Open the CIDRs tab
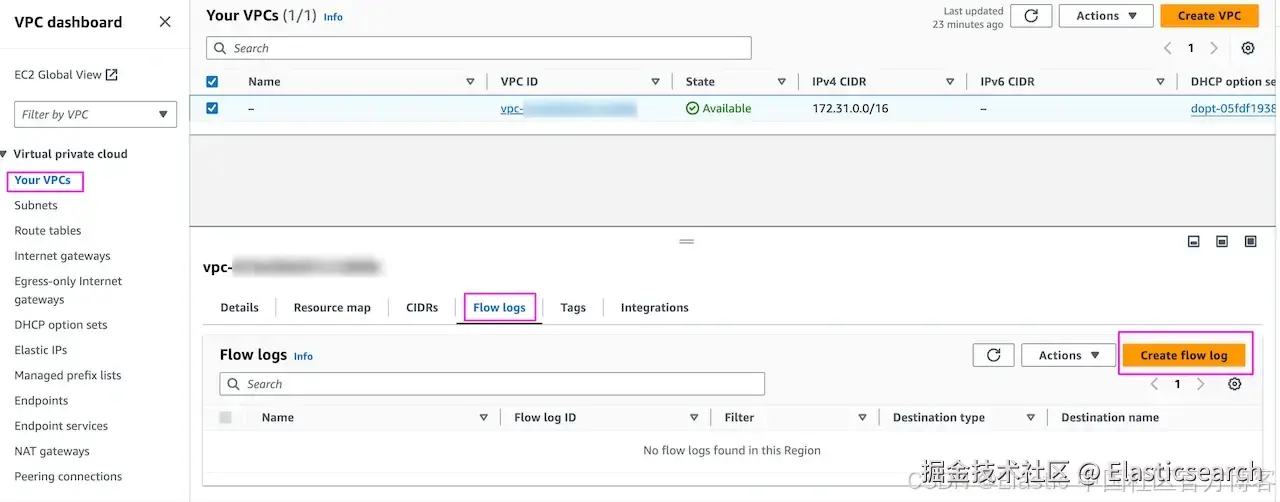Screen dimensions: 1280x502 tap(422, 308)
